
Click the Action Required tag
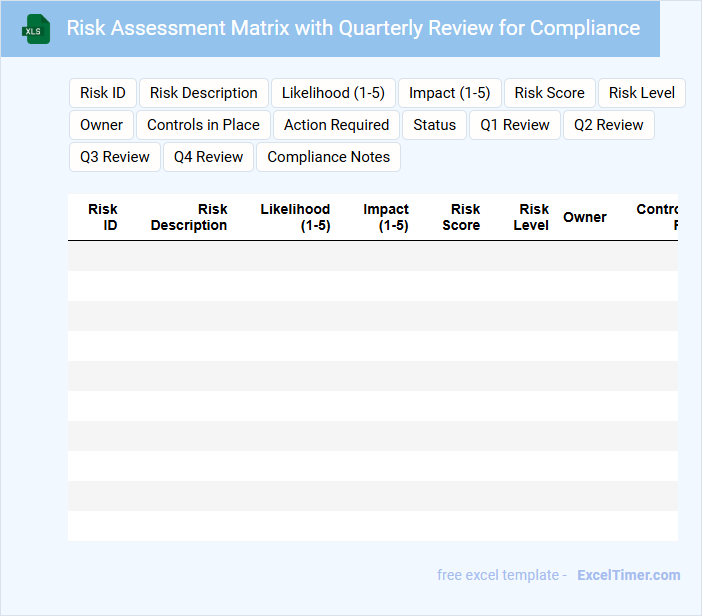point(336,125)
